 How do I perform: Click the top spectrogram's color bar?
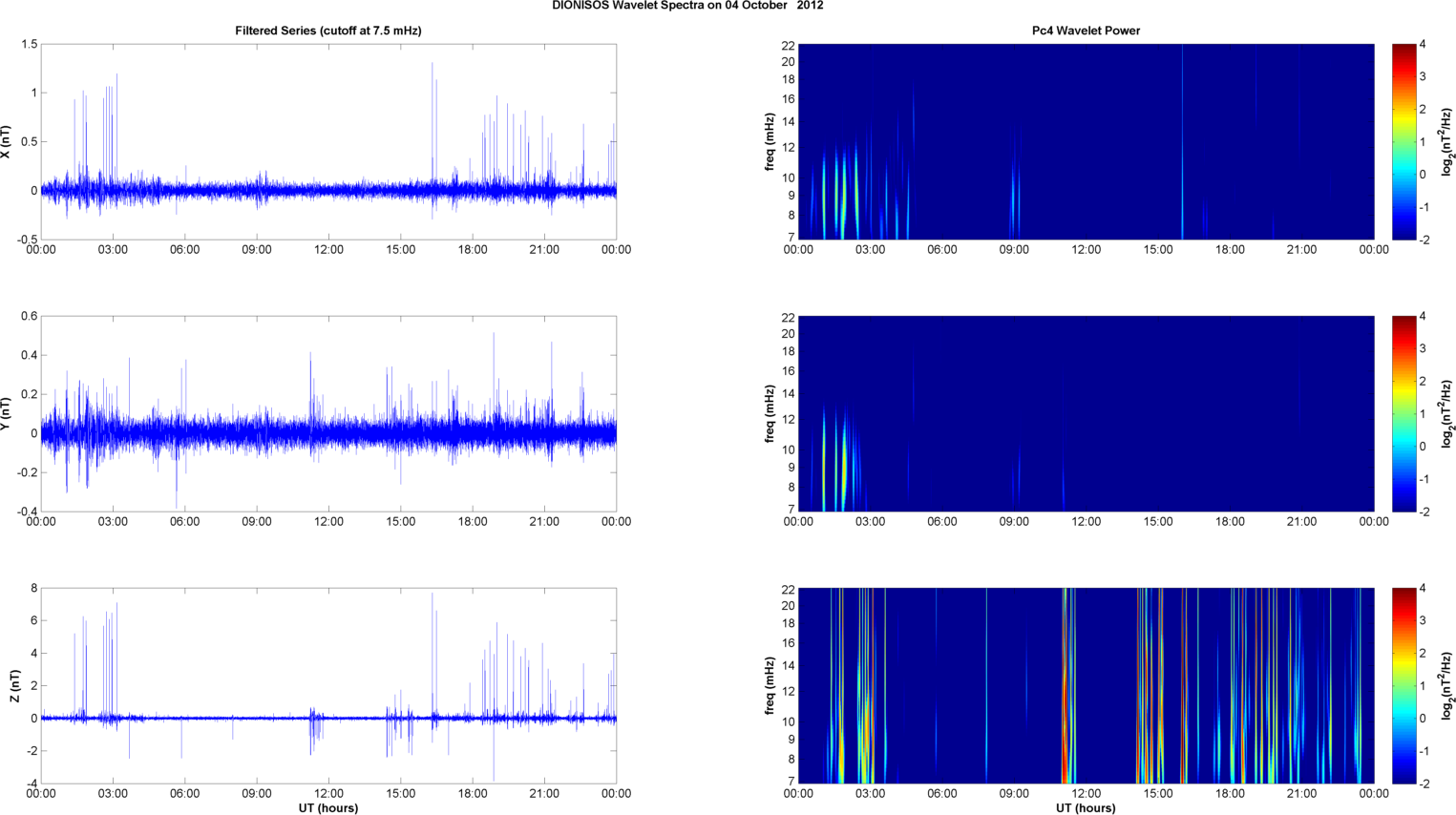[1403, 141]
